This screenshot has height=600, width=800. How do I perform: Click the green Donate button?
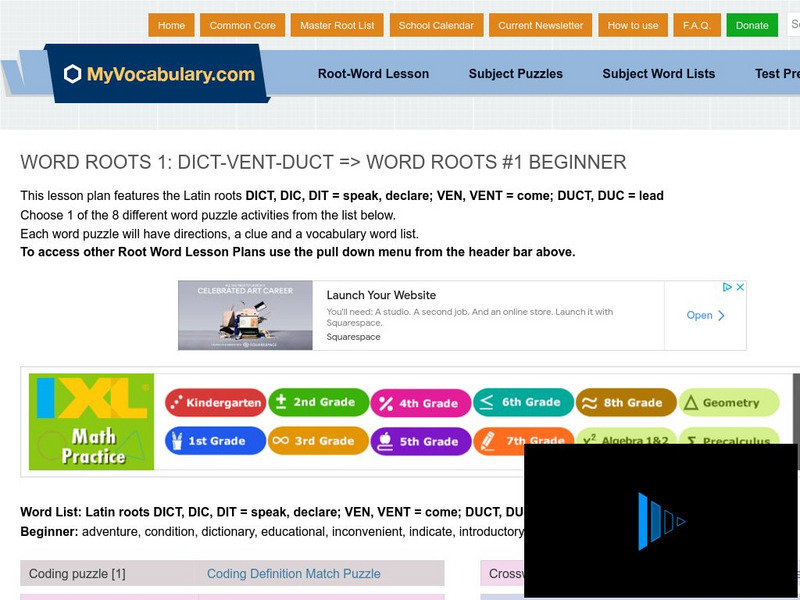pyautogui.click(x=752, y=25)
